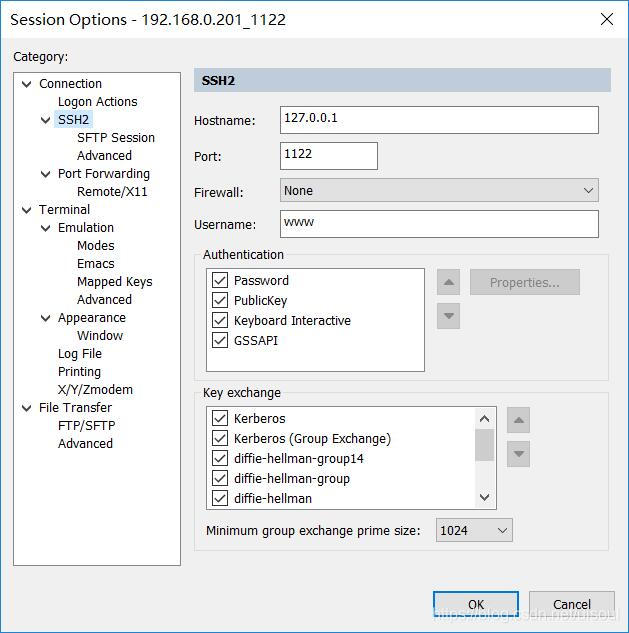
Task: Click the Hostname field containing 127.0.0.1
Action: point(439,120)
